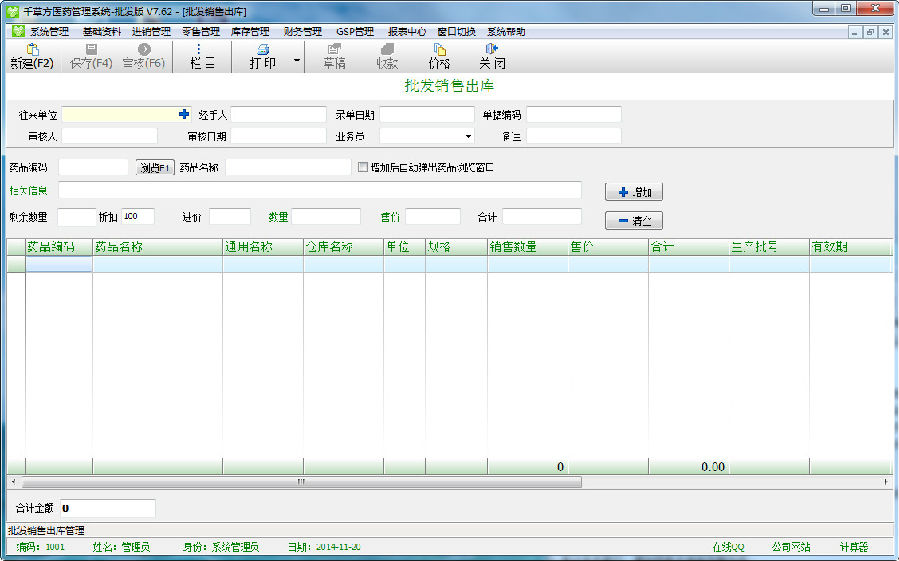899x561 pixels.
Task: Click the 规格 grid column header
Action: click(456, 247)
